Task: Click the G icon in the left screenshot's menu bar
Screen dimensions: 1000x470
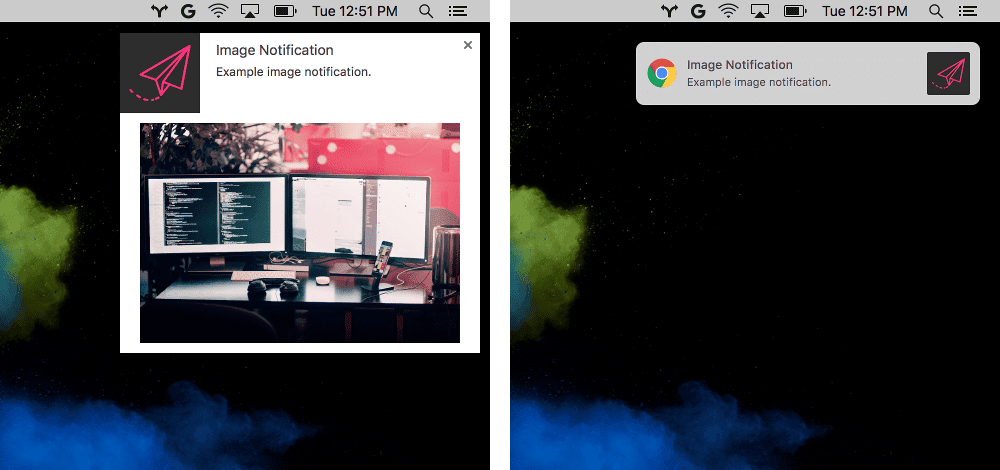Action: click(x=187, y=11)
